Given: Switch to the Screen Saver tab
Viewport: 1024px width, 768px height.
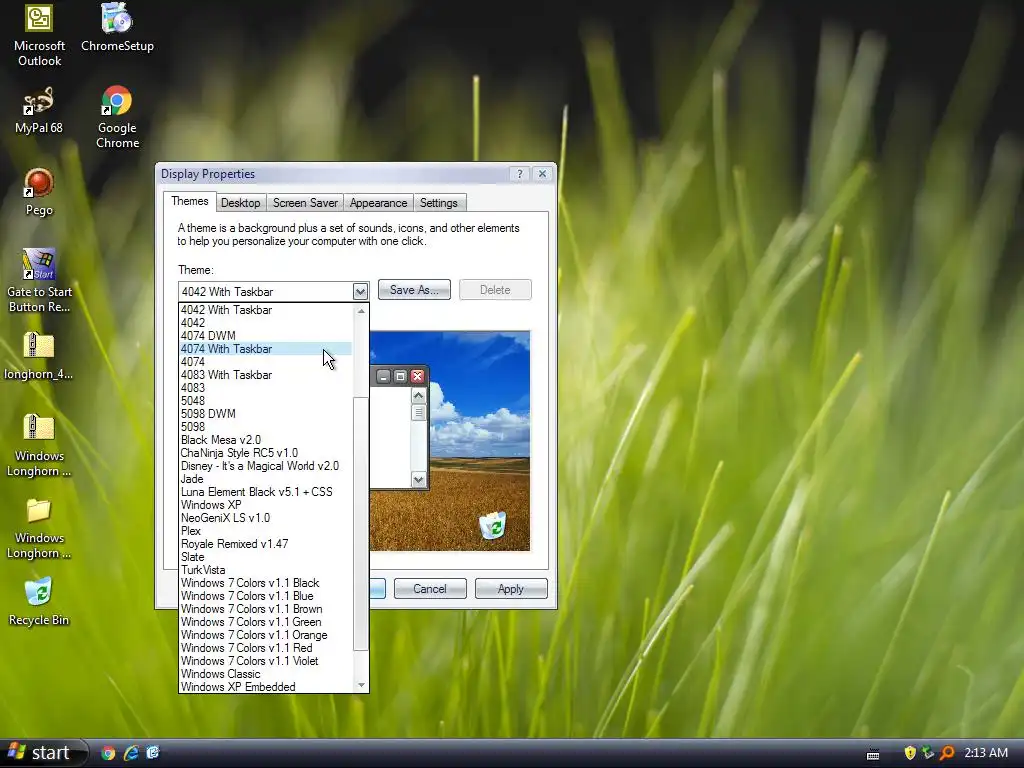Looking at the screenshot, I should click(x=305, y=203).
